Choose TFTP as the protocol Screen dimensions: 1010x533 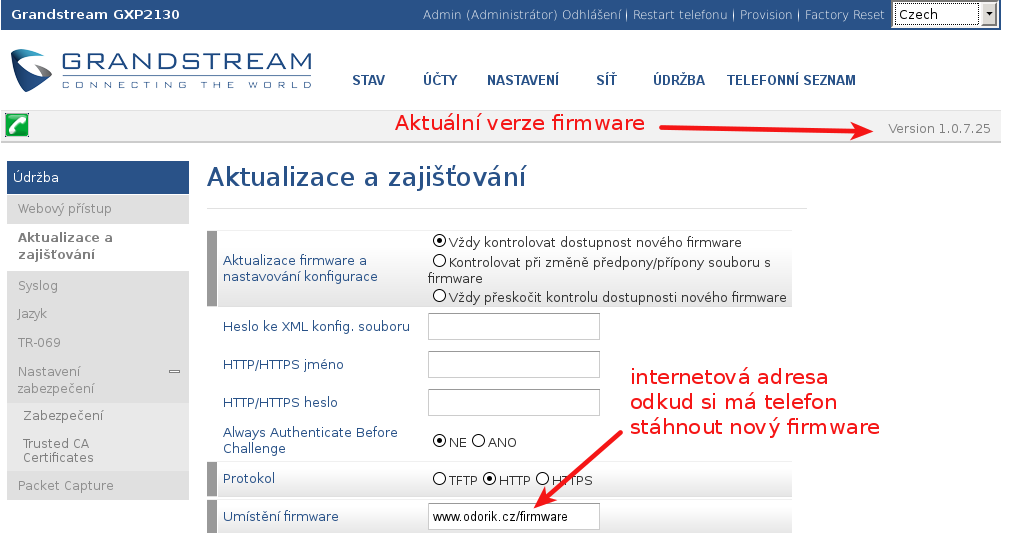(x=439, y=479)
